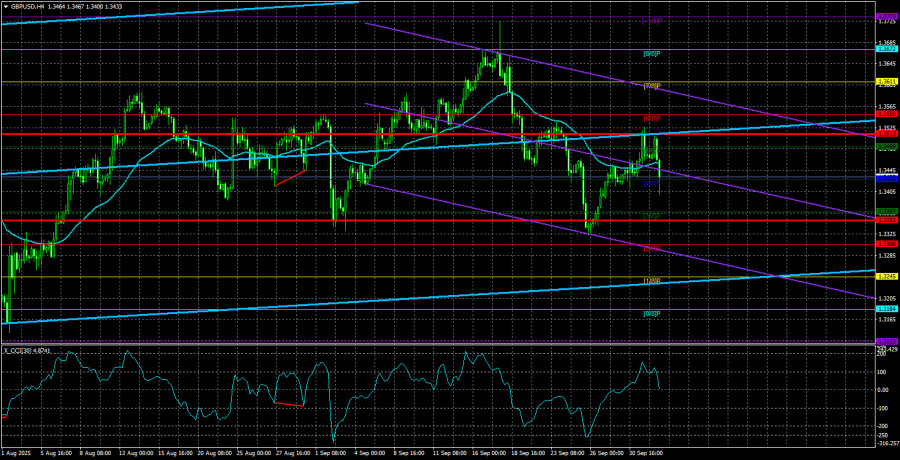Click the red 1.3550 price label
This screenshot has width=900, height=460.
[x=886, y=114]
